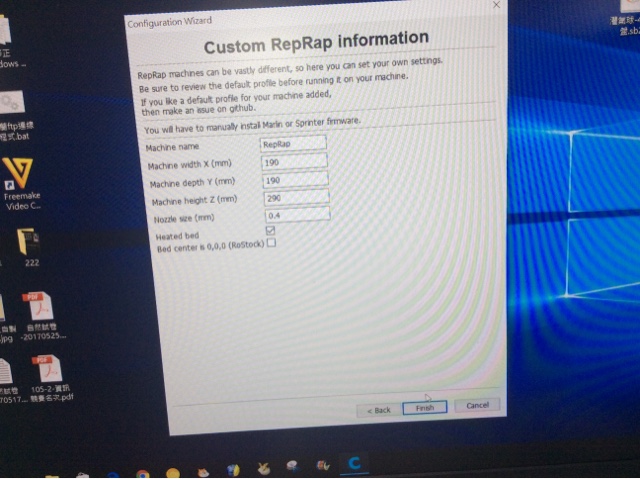640x479 pixels.
Task: Open the globe and moon taskbar icon
Action: pos(233,470)
